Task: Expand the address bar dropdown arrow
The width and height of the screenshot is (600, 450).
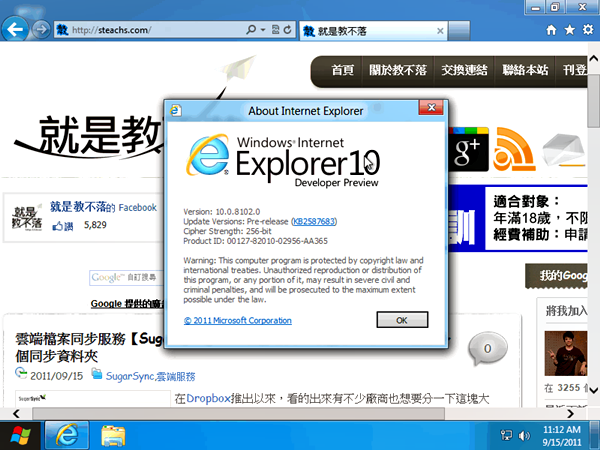Action: (x=263, y=30)
